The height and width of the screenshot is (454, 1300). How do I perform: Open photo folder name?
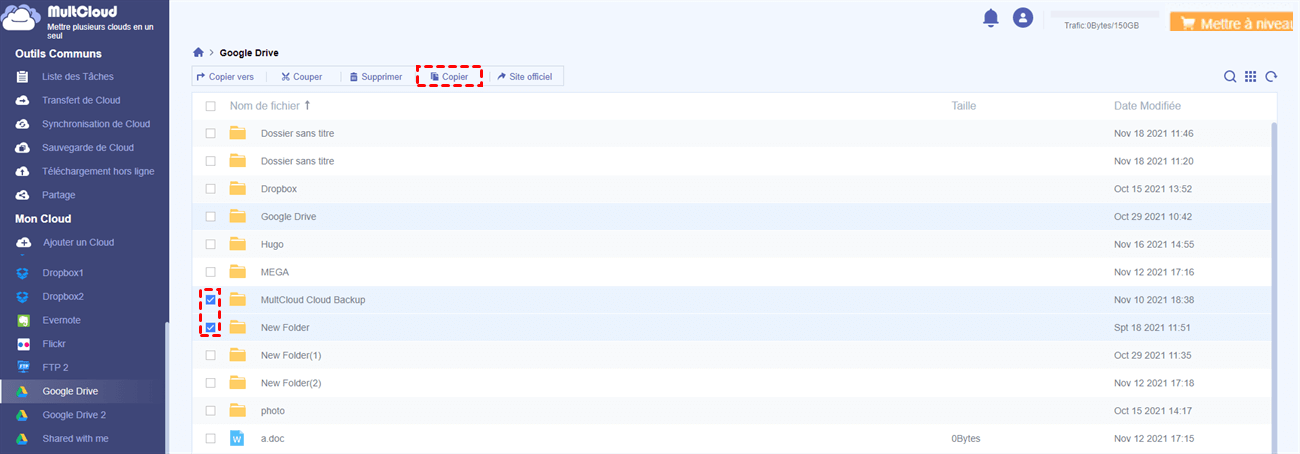273,410
